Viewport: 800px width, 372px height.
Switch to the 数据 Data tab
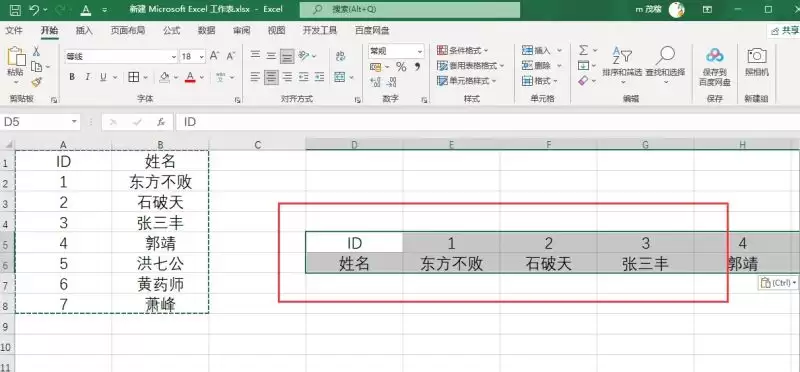tap(207, 31)
